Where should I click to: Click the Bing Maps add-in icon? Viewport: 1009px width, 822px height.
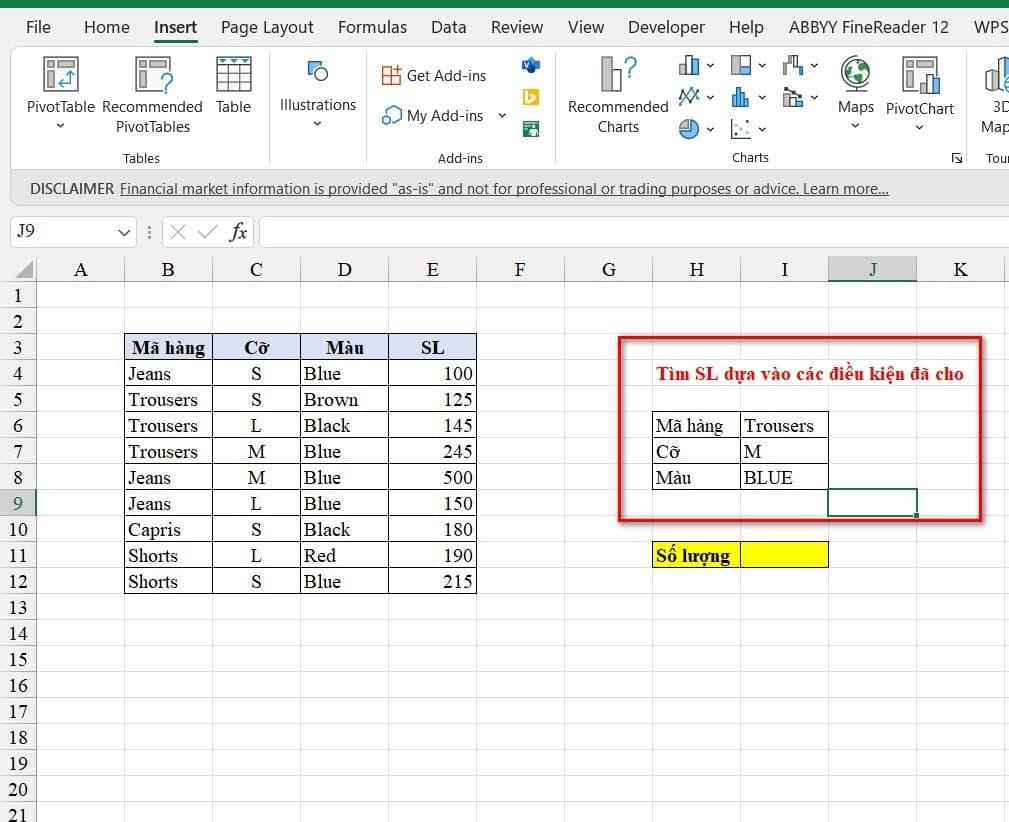tap(531, 97)
